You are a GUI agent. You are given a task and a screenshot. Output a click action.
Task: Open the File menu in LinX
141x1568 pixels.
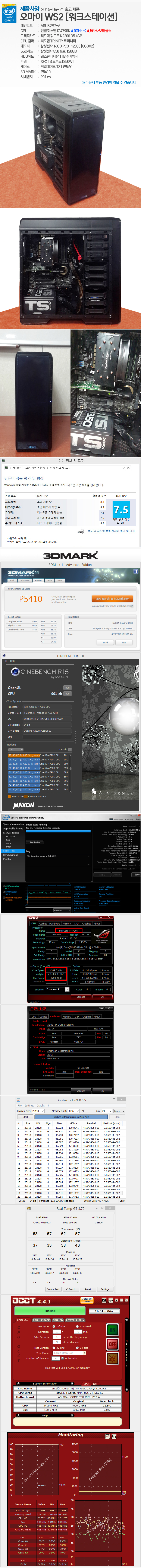19,1105
